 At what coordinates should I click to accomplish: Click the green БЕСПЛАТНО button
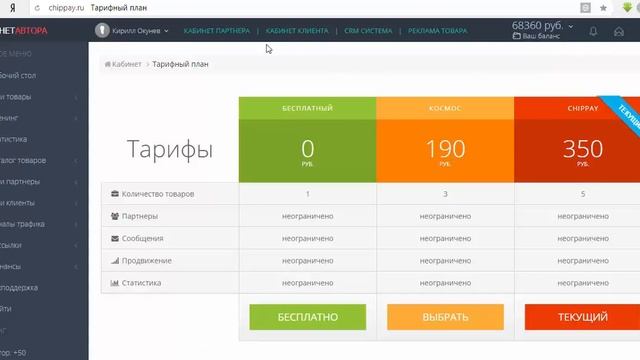(308, 317)
